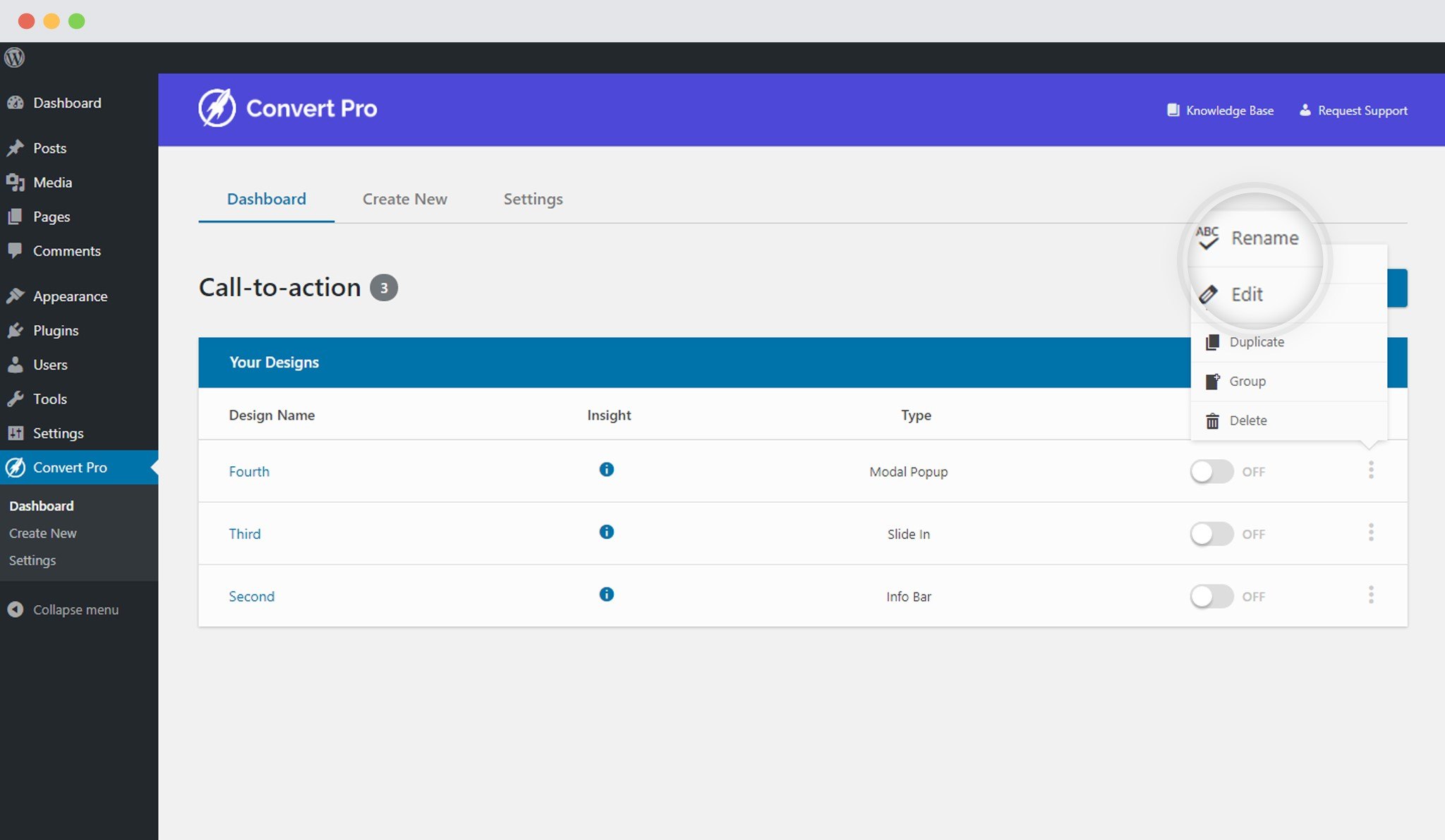Click the Convert Pro rocket logo
The image size is (1445, 840).
click(217, 108)
